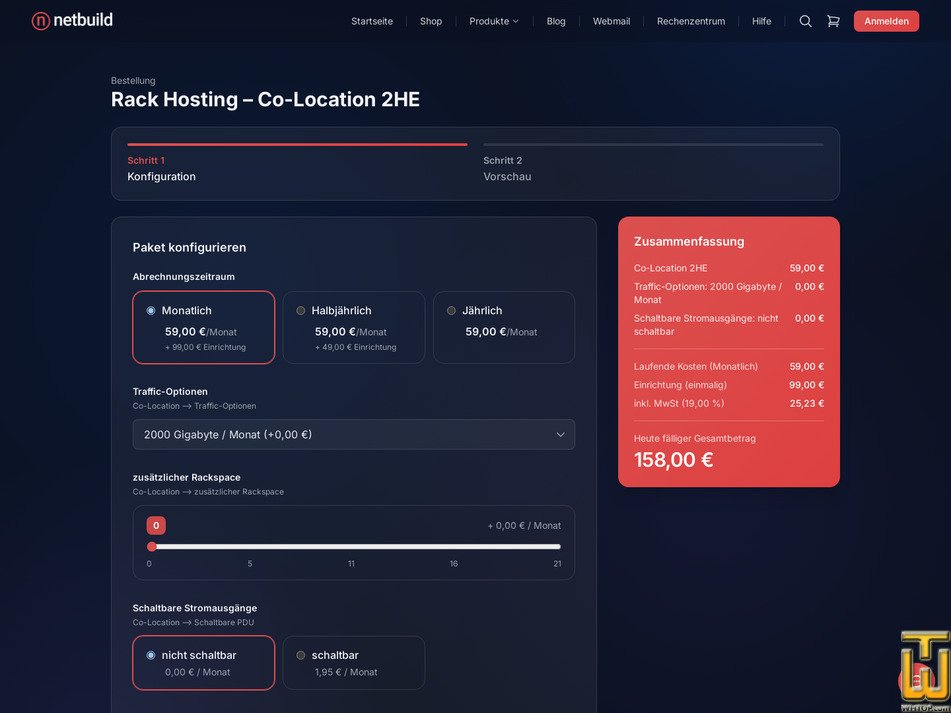Click the + 49,00 € Einrichtung text
951x713 pixels.
(x=355, y=347)
